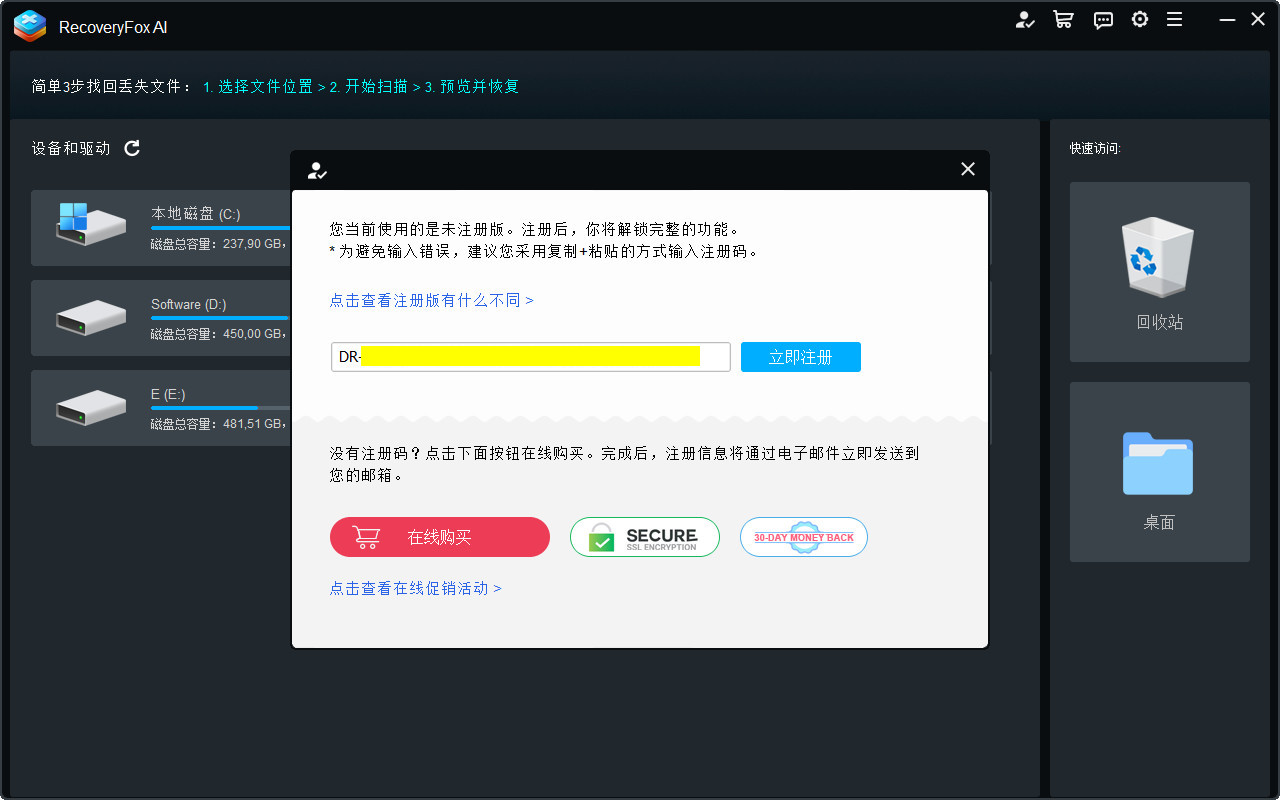Viewport: 1280px width, 800px height.
Task: Open the account registration icon in top bar
Action: coord(1025,19)
